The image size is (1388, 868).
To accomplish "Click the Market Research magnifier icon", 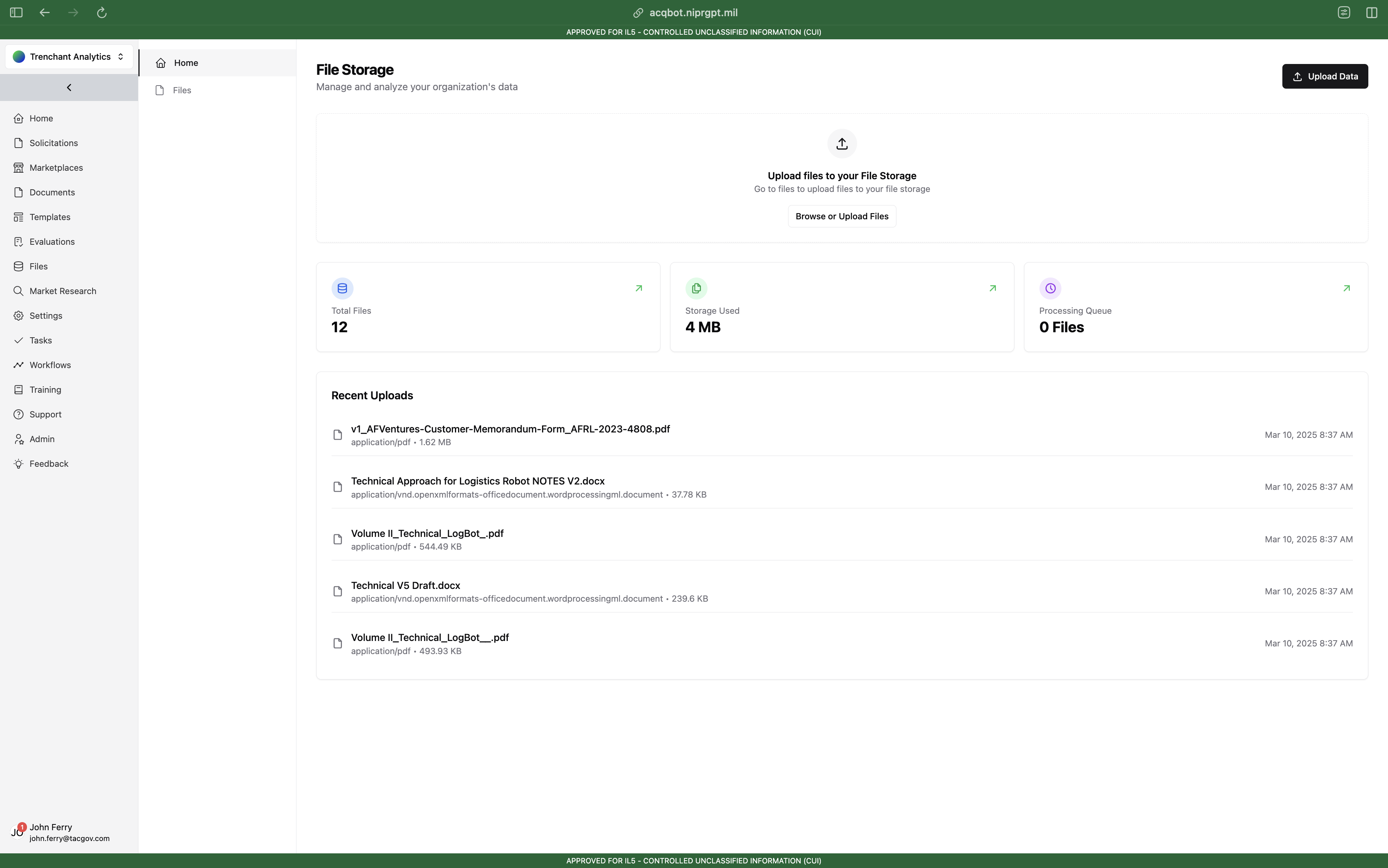I will point(19,291).
